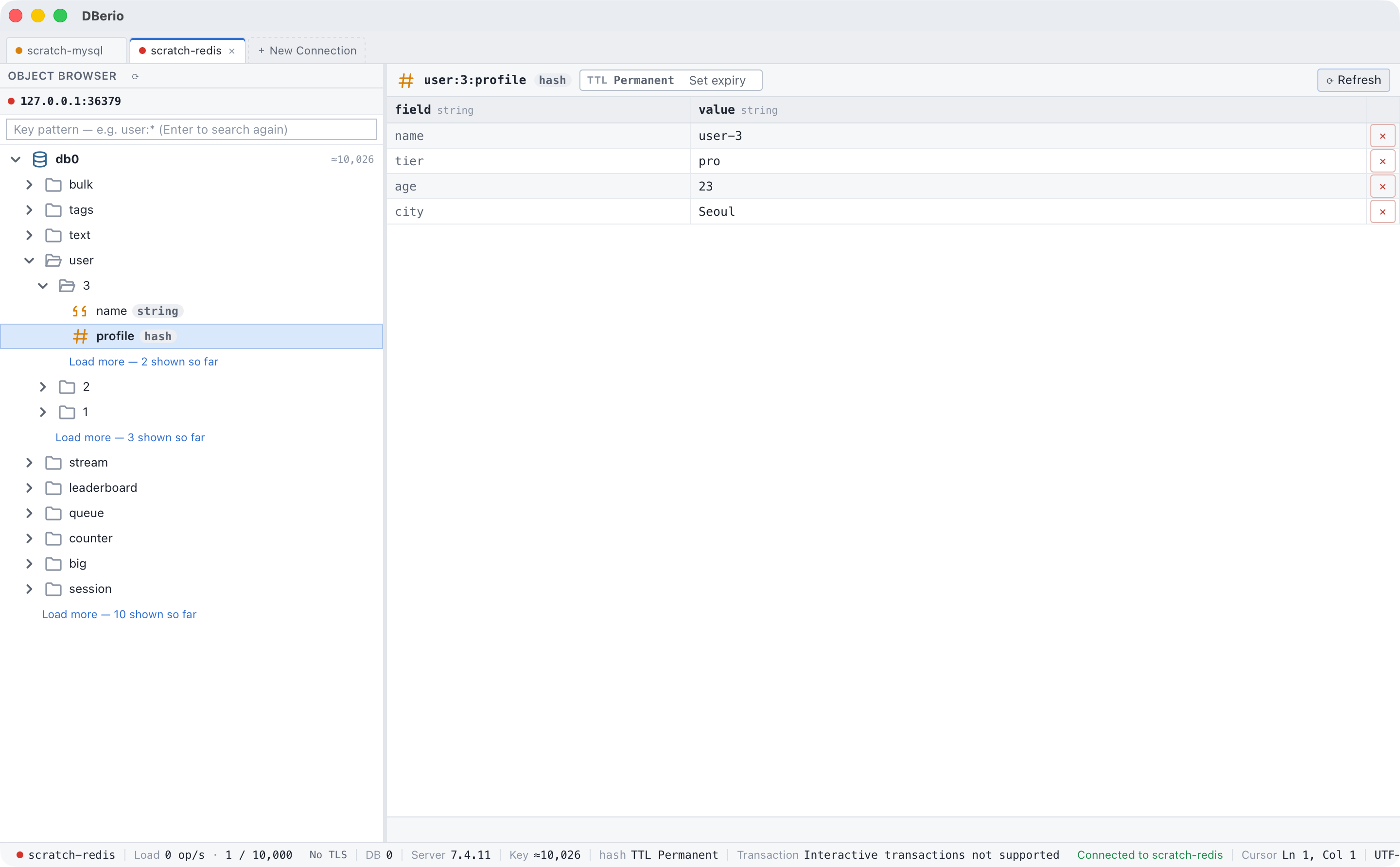Delete the tier field row
This screenshot has height=867, width=1400.
1382,161
